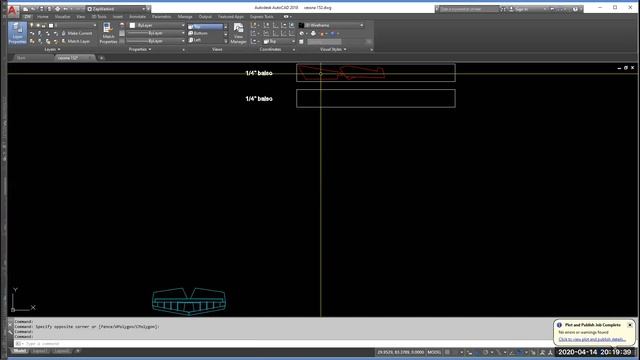The height and width of the screenshot is (360, 640).
Task: Open the Parametric ribbon tab
Action: 162,17
